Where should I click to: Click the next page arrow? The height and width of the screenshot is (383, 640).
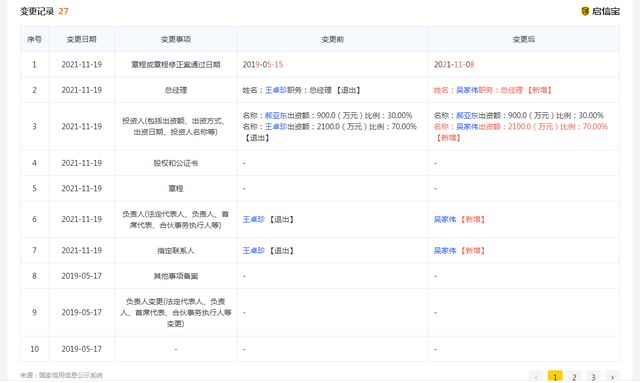pyautogui.click(x=612, y=377)
